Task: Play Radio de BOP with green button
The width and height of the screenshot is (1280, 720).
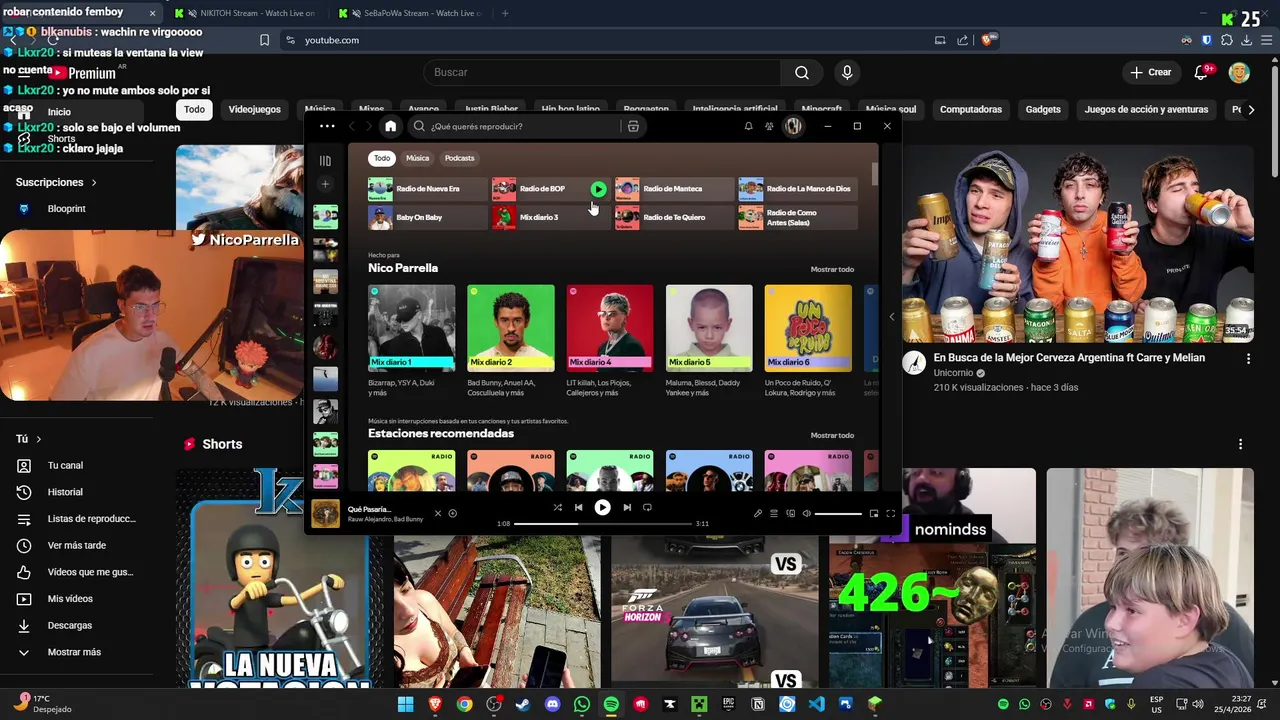Action: [598, 189]
